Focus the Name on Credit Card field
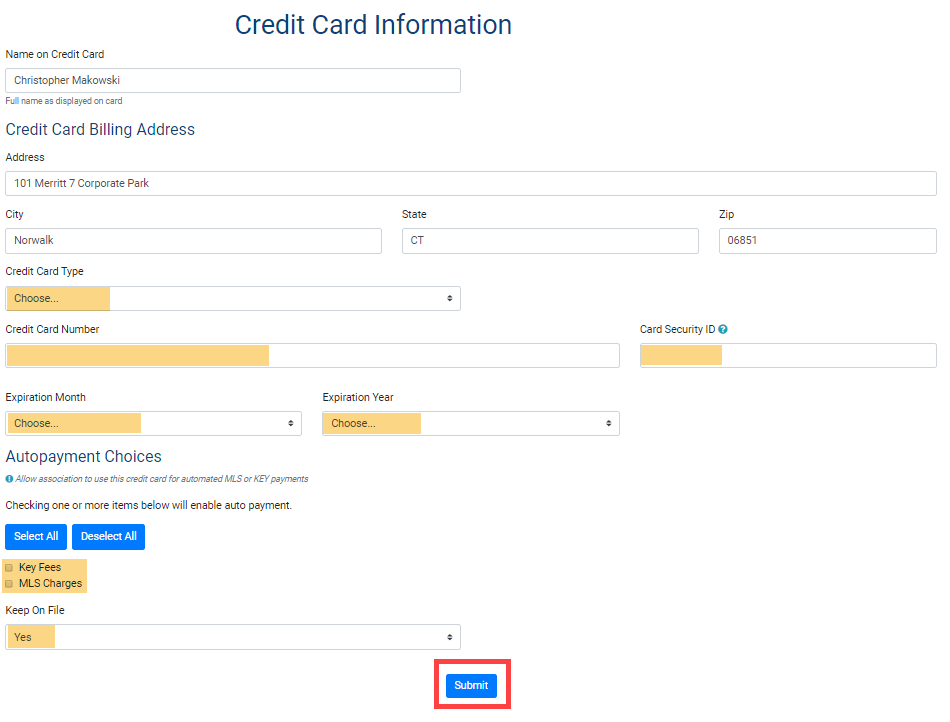Screen dimensions: 950x722 pos(232,81)
